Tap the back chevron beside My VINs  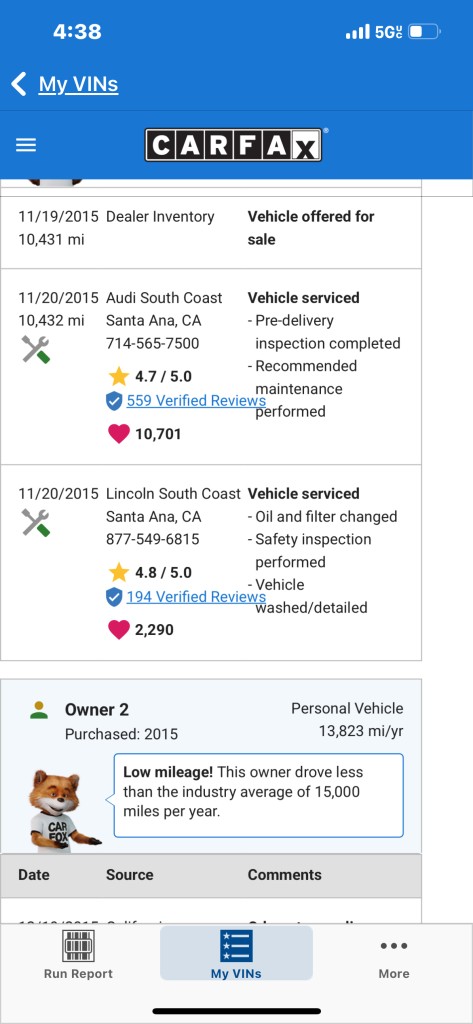pyautogui.click(x=19, y=84)
